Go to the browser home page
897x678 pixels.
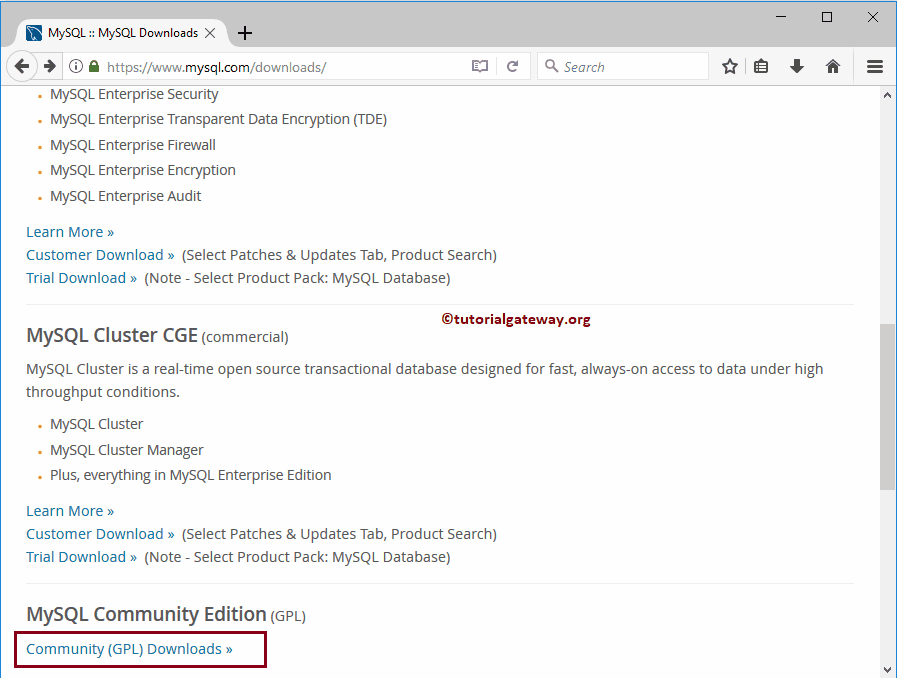click(832, 66)
